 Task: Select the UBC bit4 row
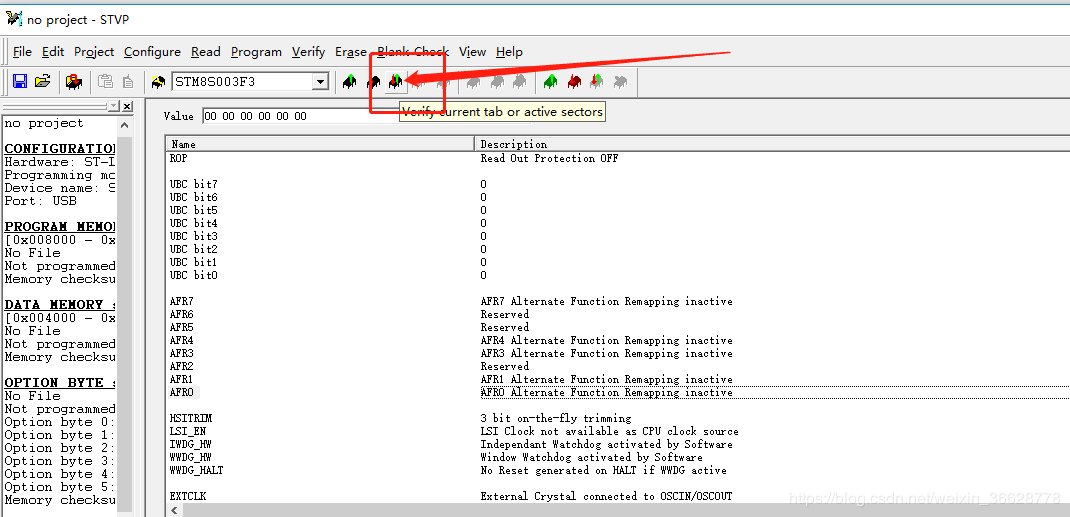tap(194, 223)
